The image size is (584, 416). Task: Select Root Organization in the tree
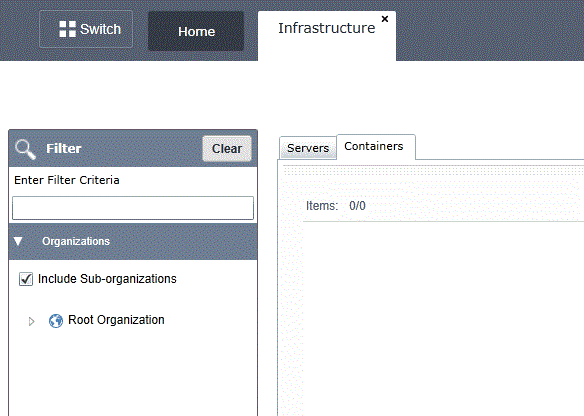[x=116, y=320]
